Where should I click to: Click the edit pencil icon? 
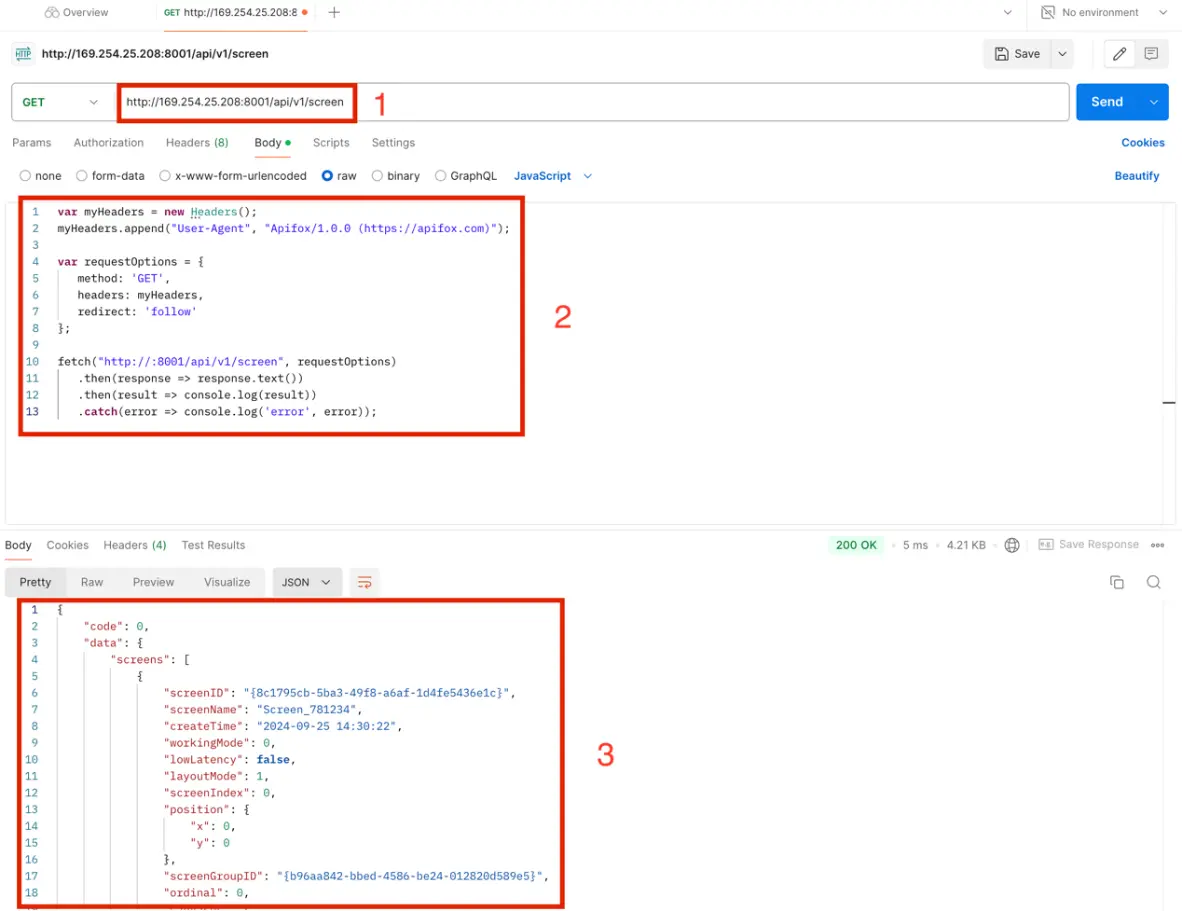(1120, 54)
